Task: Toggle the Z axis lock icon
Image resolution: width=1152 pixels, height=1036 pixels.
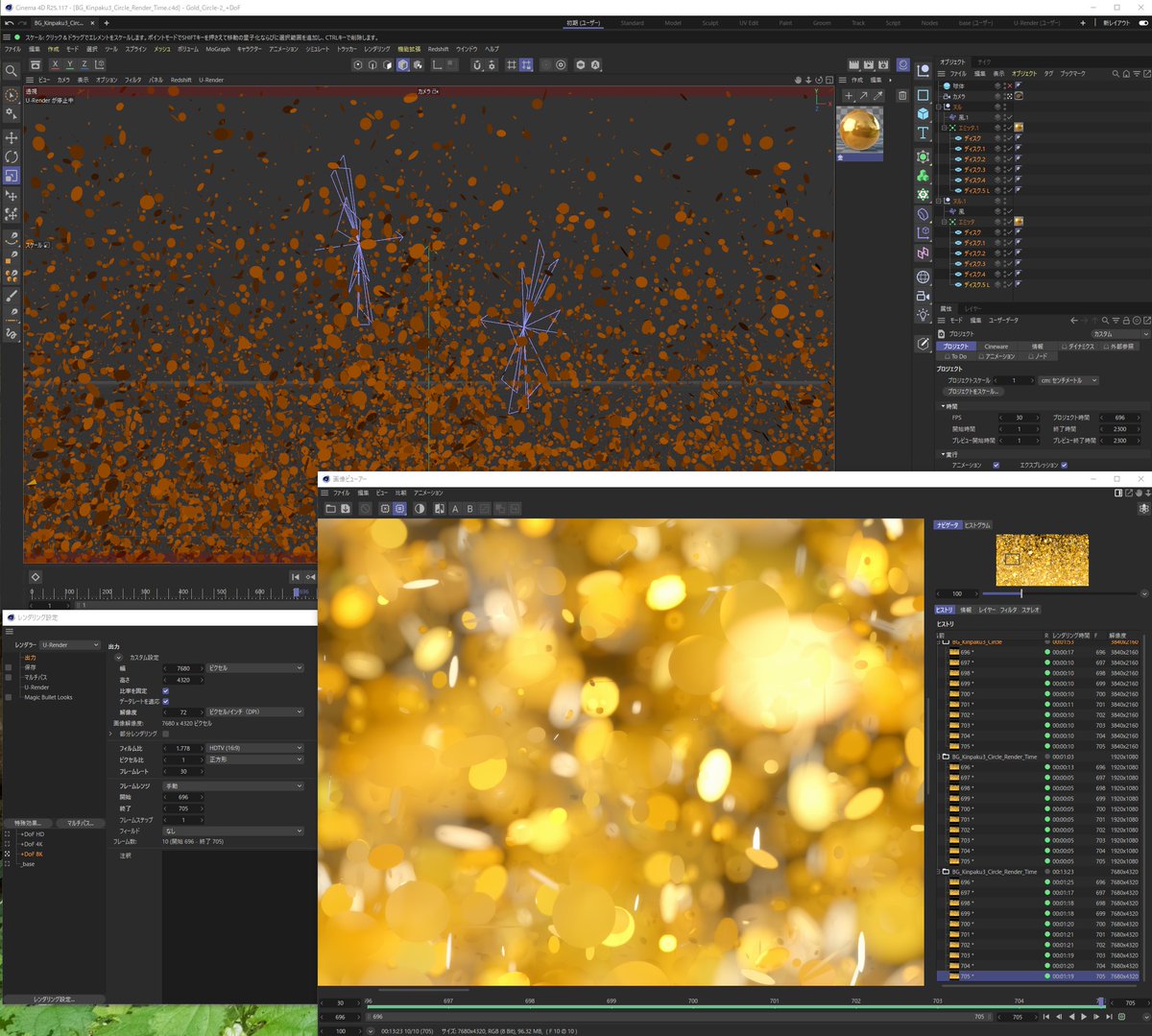Action: tap(84, 64)
